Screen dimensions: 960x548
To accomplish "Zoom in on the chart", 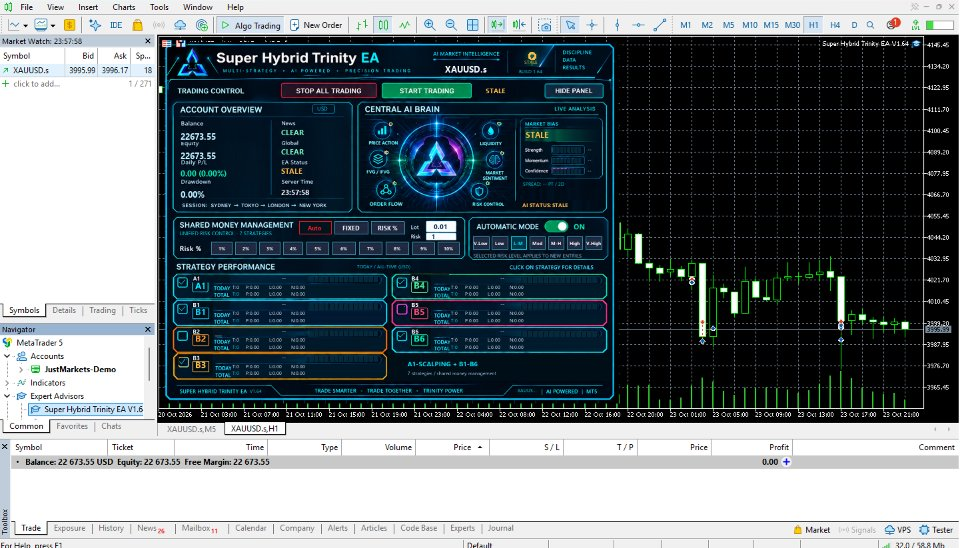I will tap(430, 25).
